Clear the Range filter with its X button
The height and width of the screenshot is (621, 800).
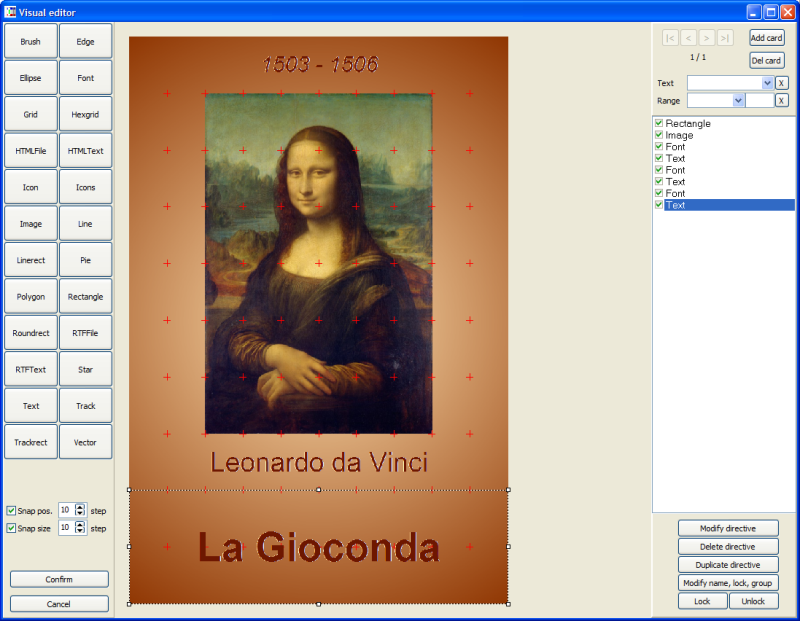781,101
